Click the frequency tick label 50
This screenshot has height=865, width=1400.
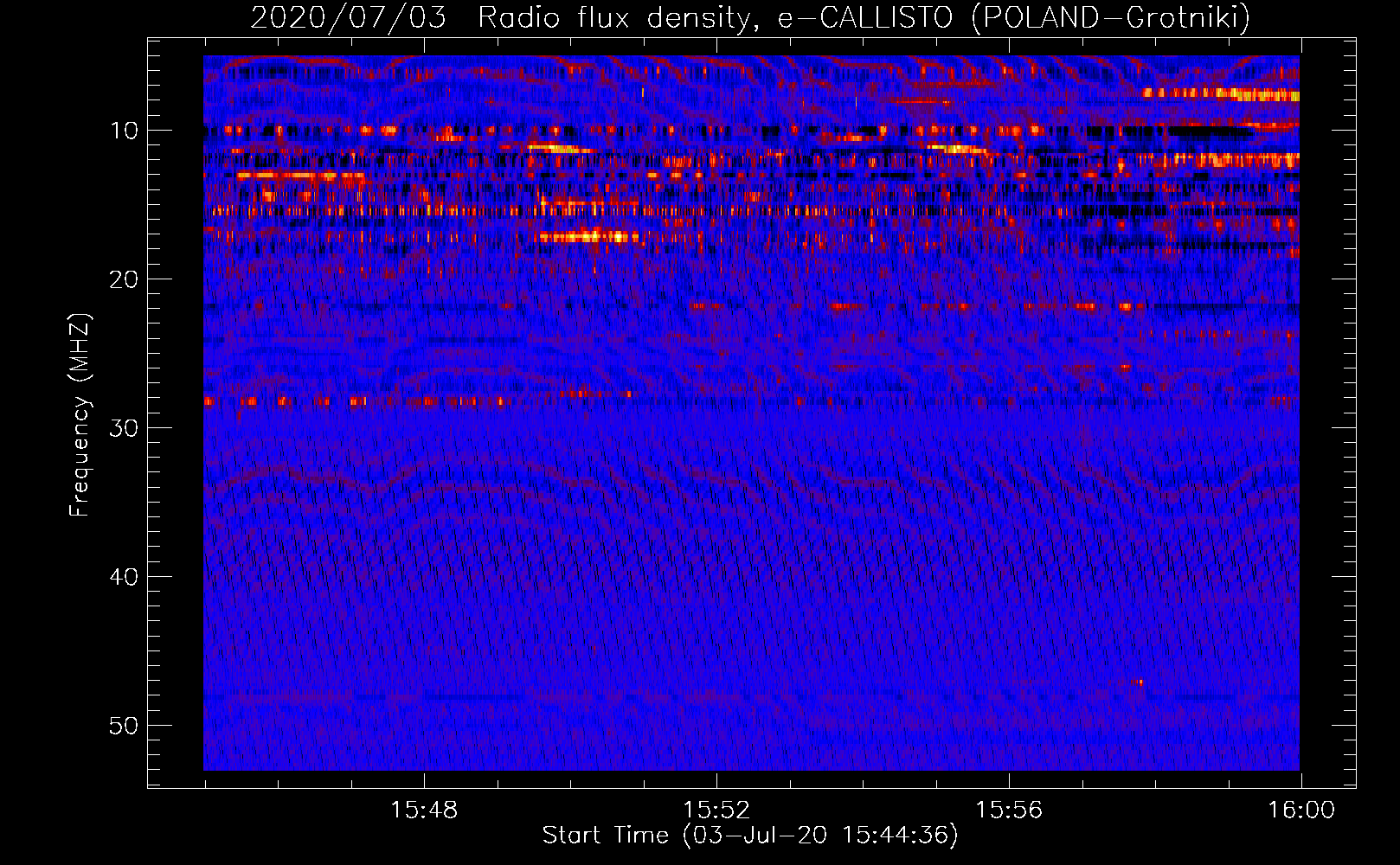125,726
